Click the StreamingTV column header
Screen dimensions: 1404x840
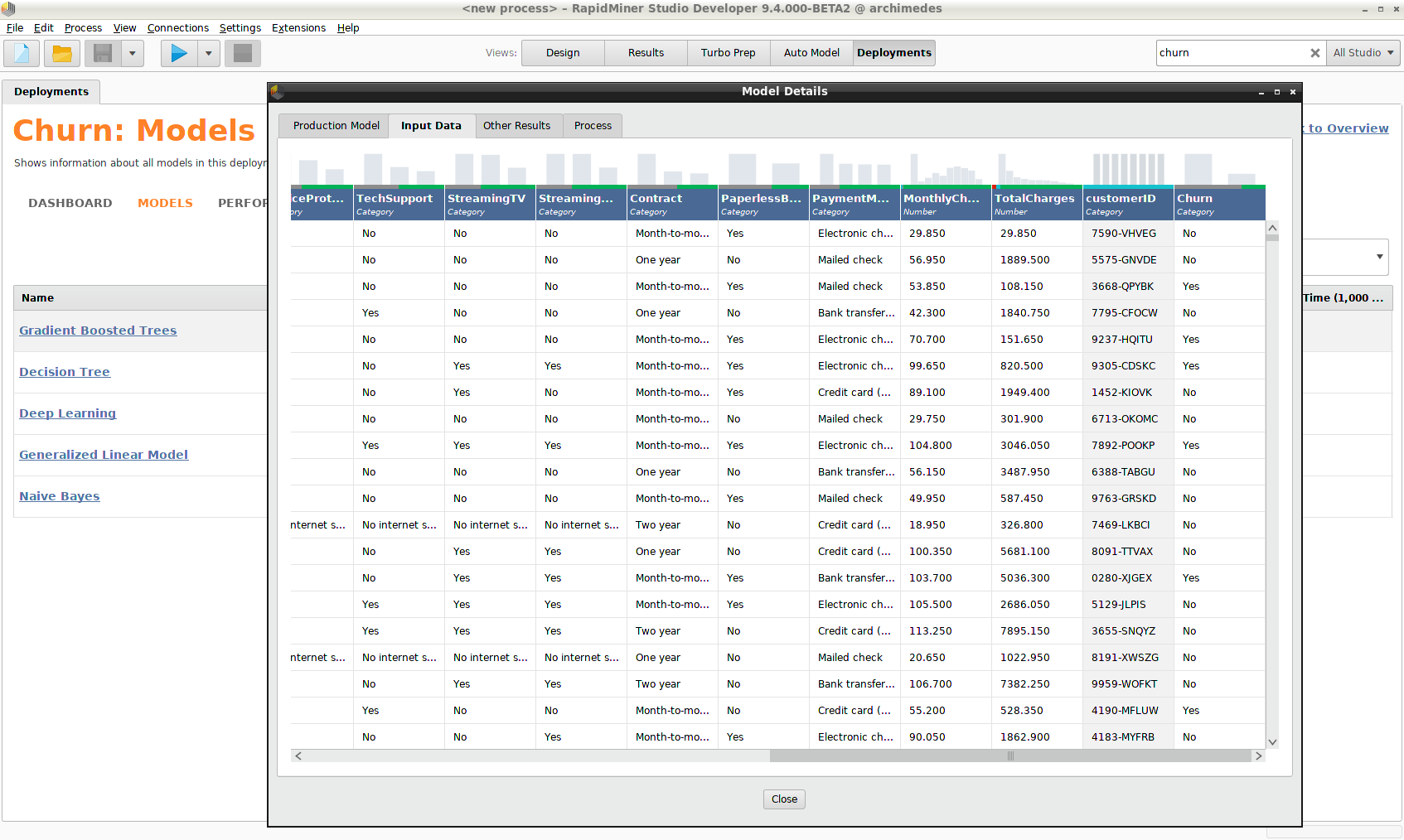pyautogui.click(x=490, y=204)
